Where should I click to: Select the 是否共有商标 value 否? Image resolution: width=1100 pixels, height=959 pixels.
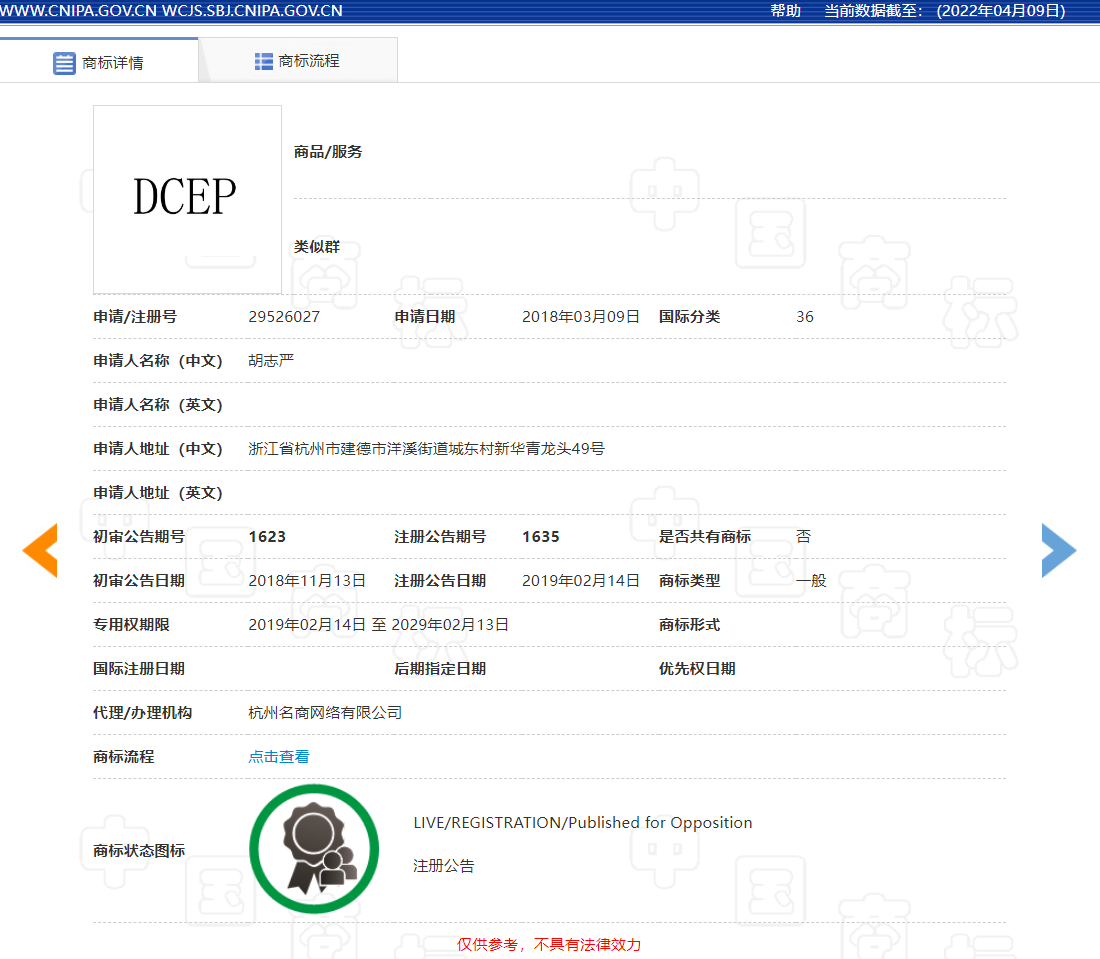804,537
